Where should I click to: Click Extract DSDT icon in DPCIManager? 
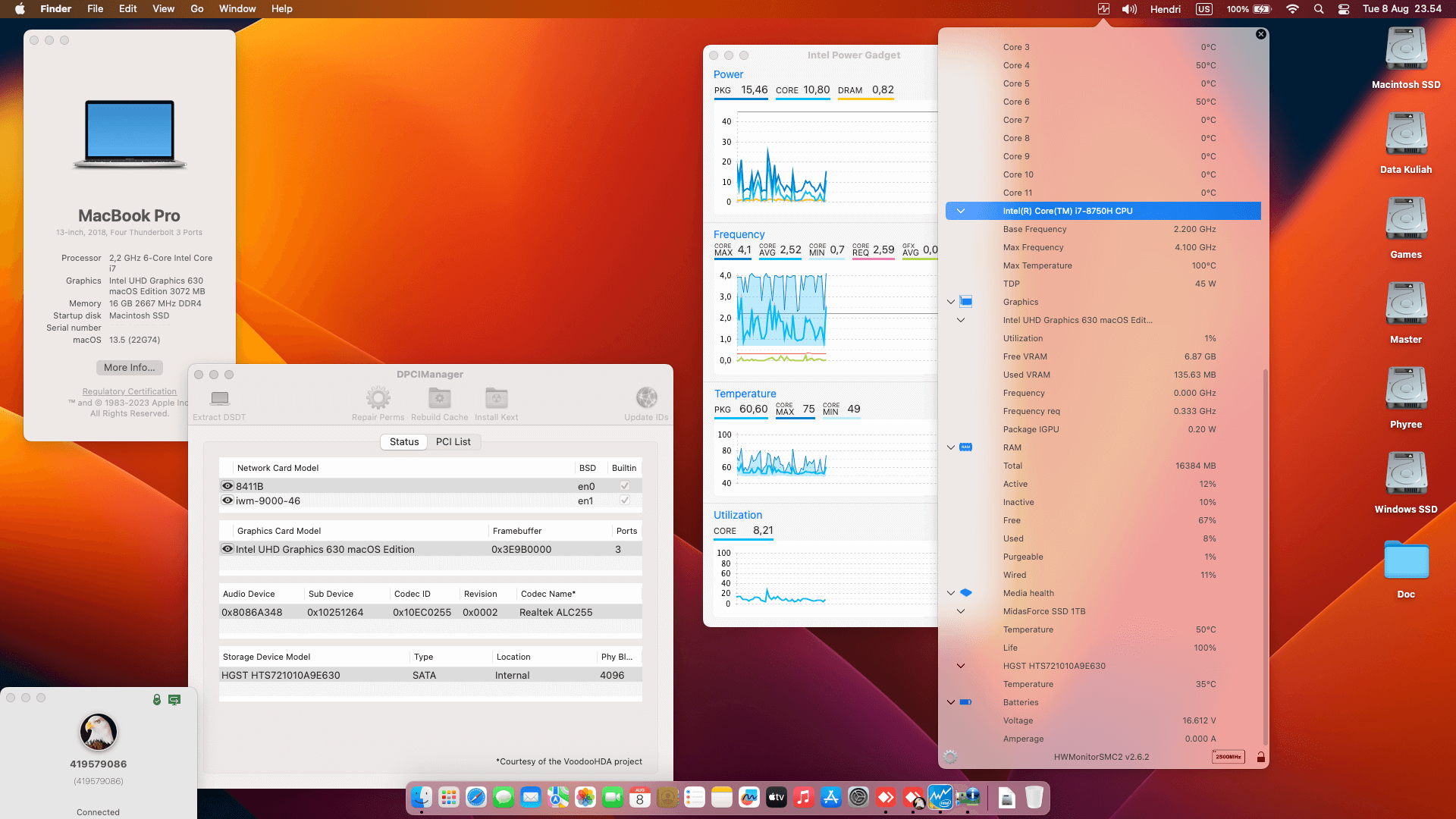[220, 398]
